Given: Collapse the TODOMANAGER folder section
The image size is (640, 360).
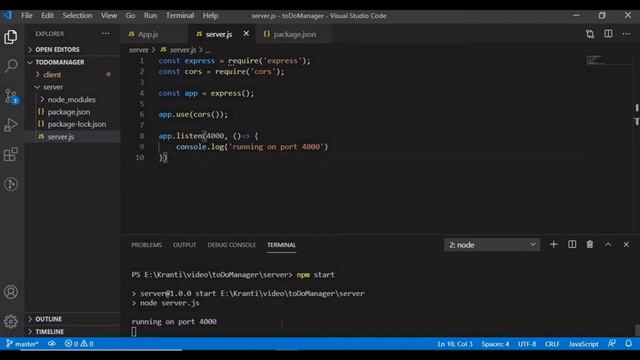Looking at the screenshot, I should click(x=73, y=62).
